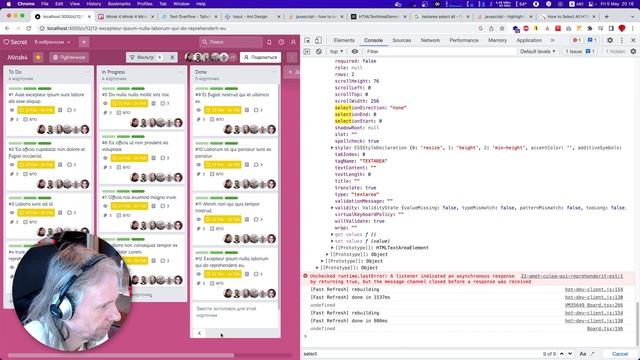Click the live expression eye icon

[355, 51]
